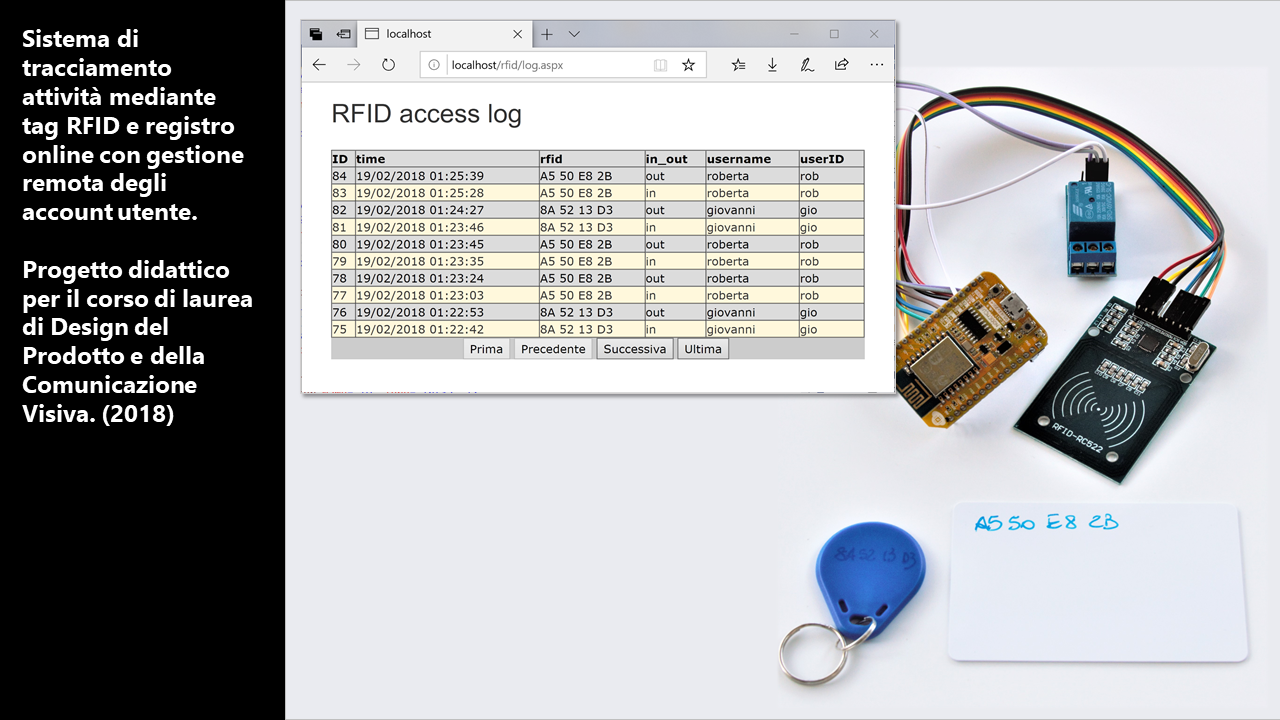Screen dimensions: 1280x720
Task: Set these tabs aside
Action: [x=343, y=34]
